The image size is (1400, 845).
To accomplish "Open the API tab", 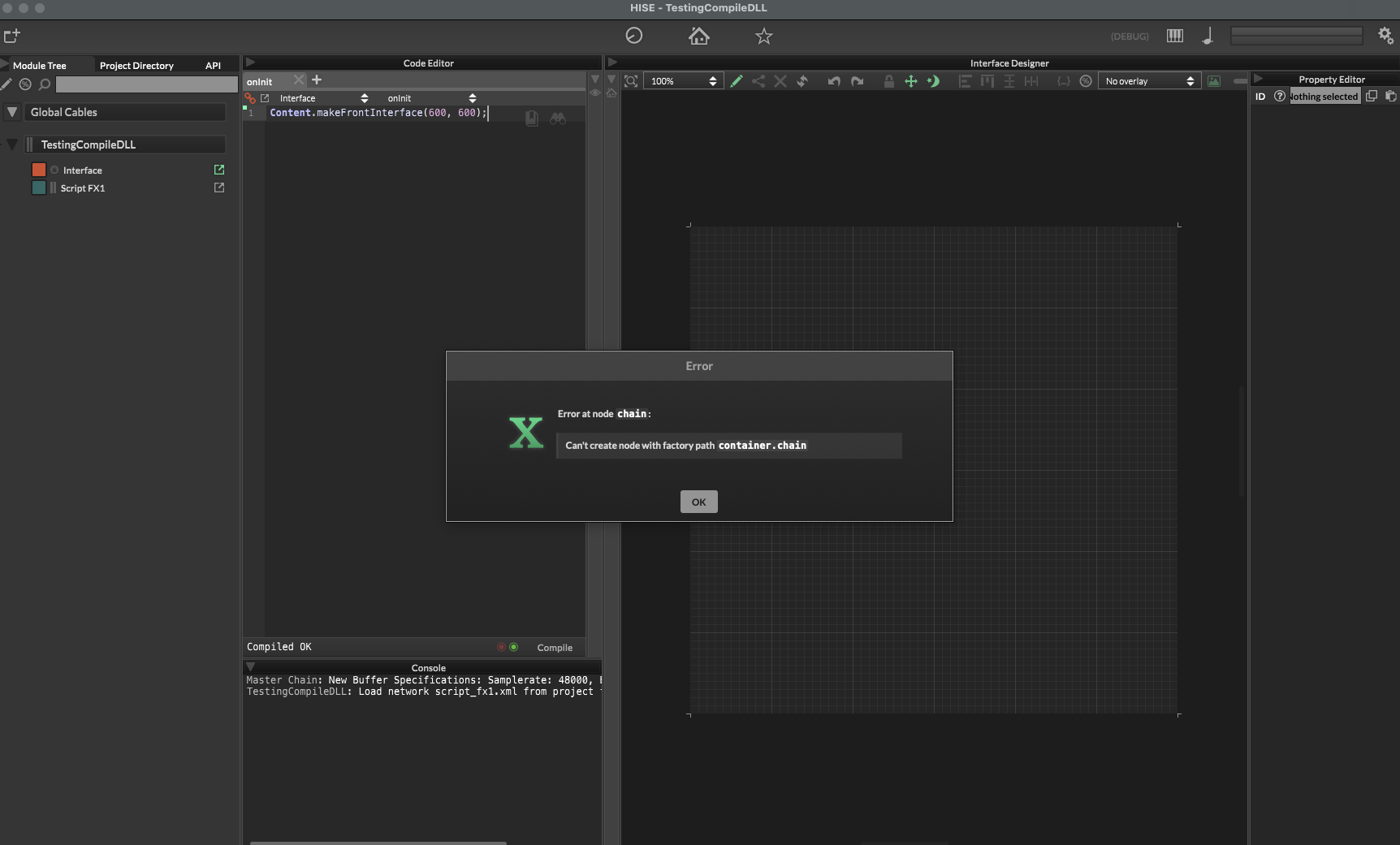I will [213, 66].
